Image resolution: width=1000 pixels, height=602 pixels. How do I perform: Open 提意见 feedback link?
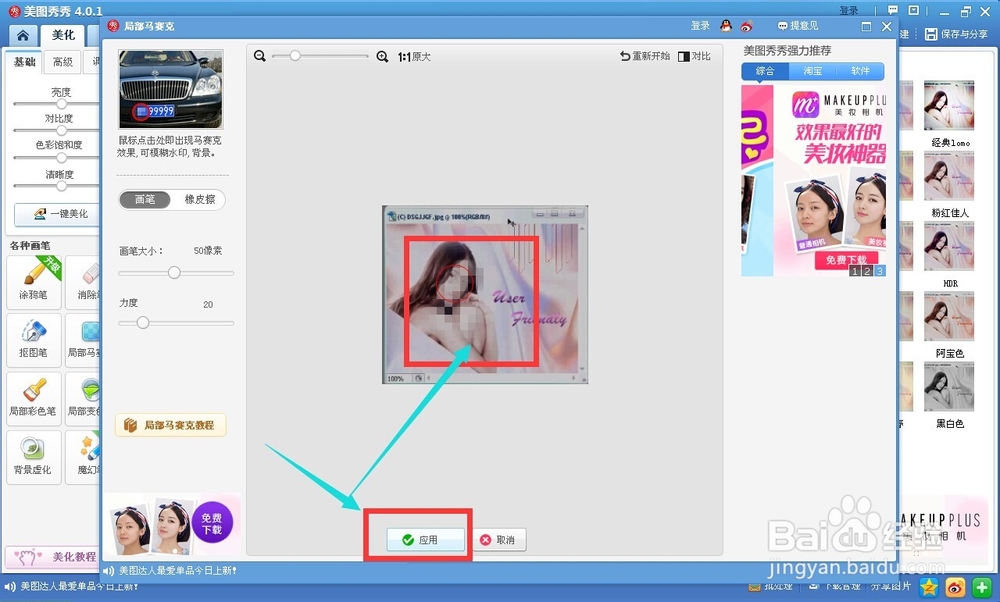click(x=798, y=26)
